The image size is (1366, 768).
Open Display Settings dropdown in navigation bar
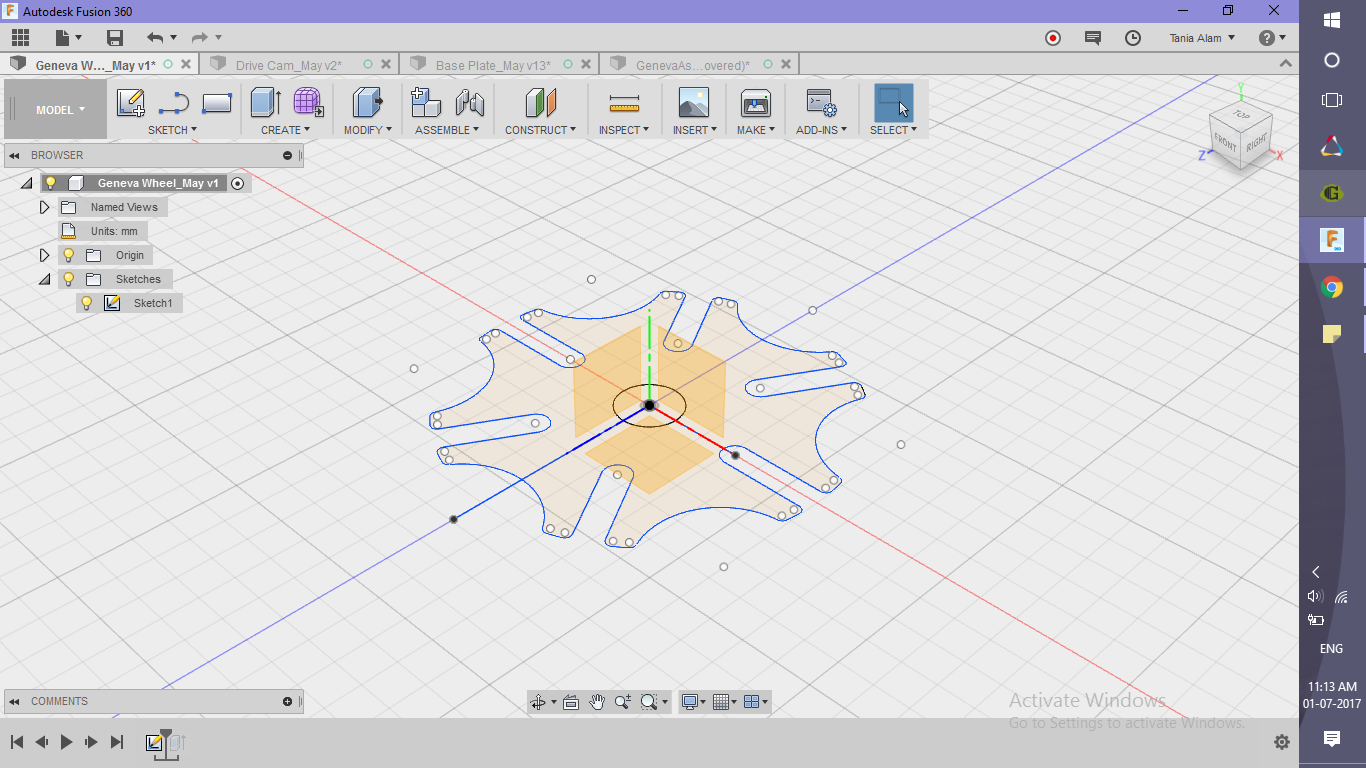(x=692, y=702)
